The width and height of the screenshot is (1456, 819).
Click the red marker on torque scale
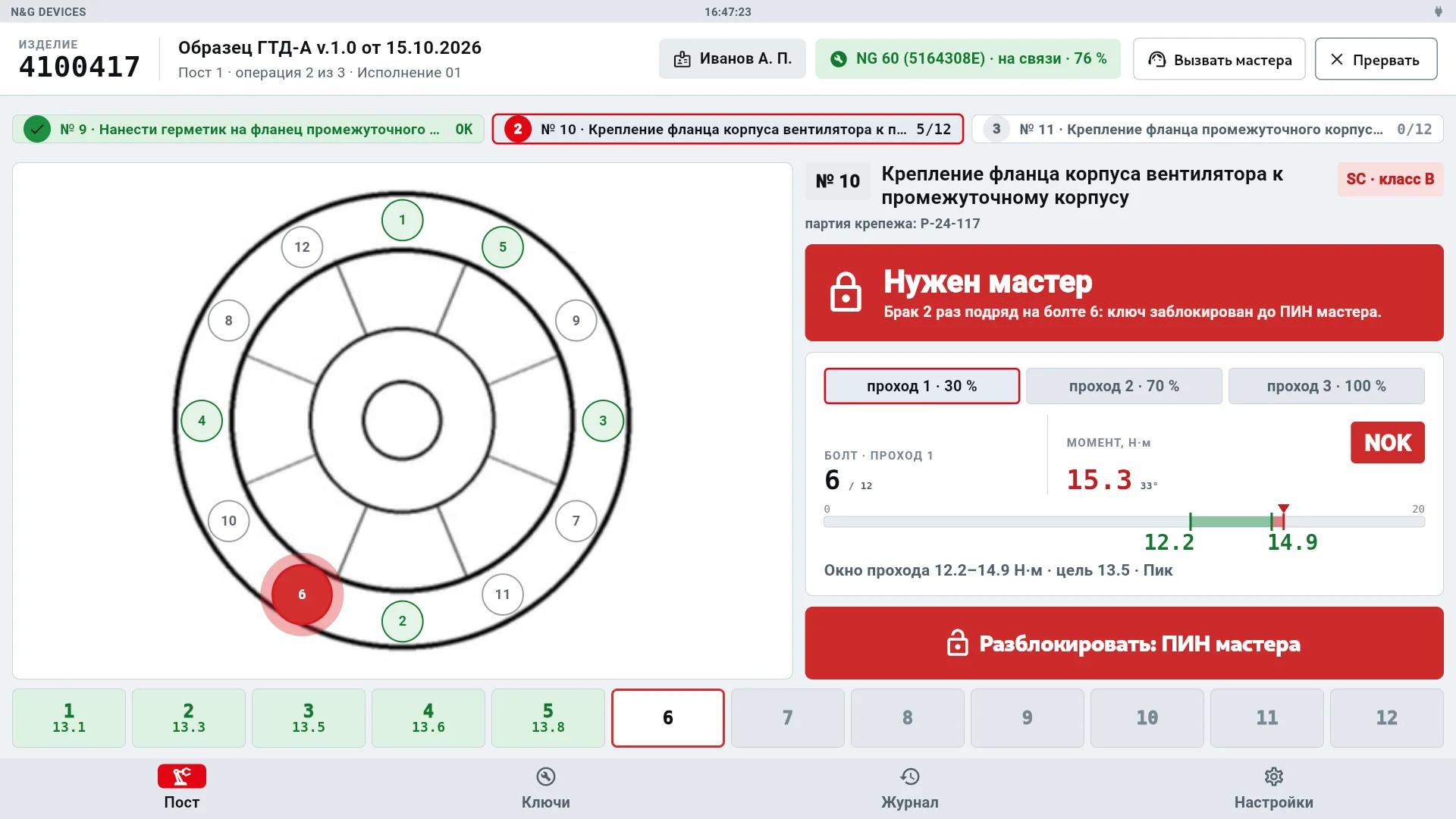click(1283, 510)
